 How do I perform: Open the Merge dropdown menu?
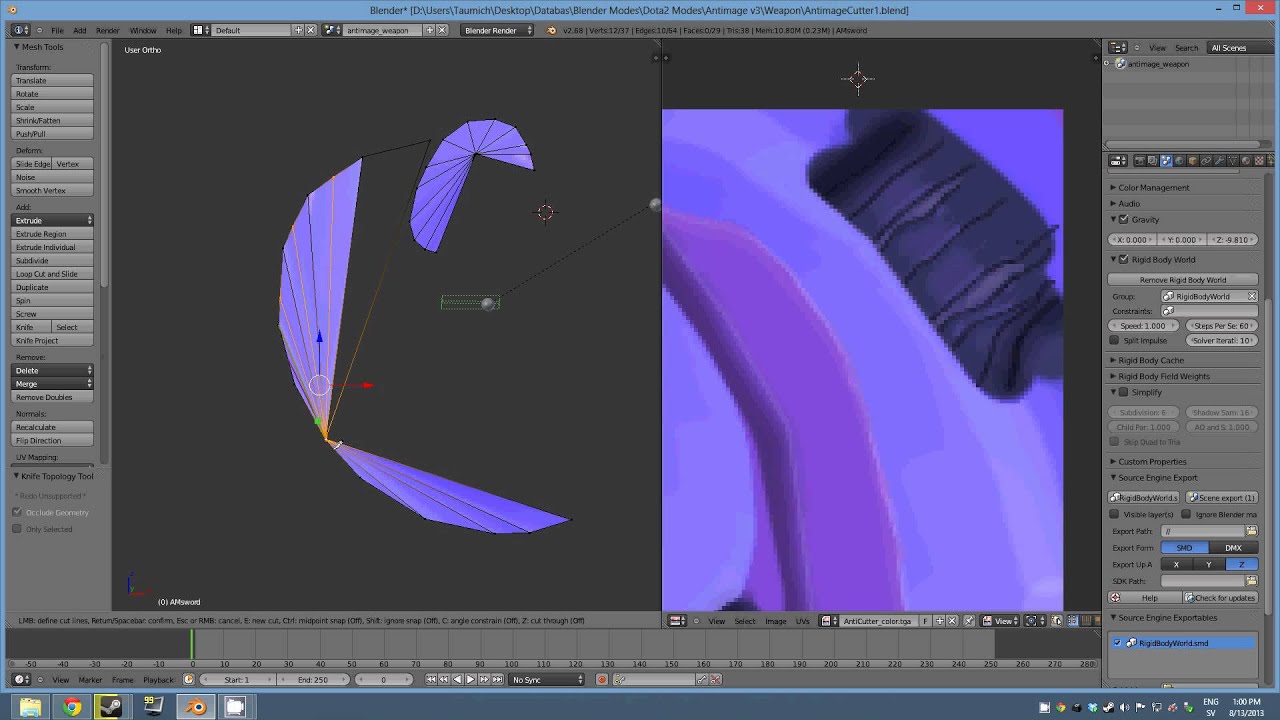coord(53,384)
